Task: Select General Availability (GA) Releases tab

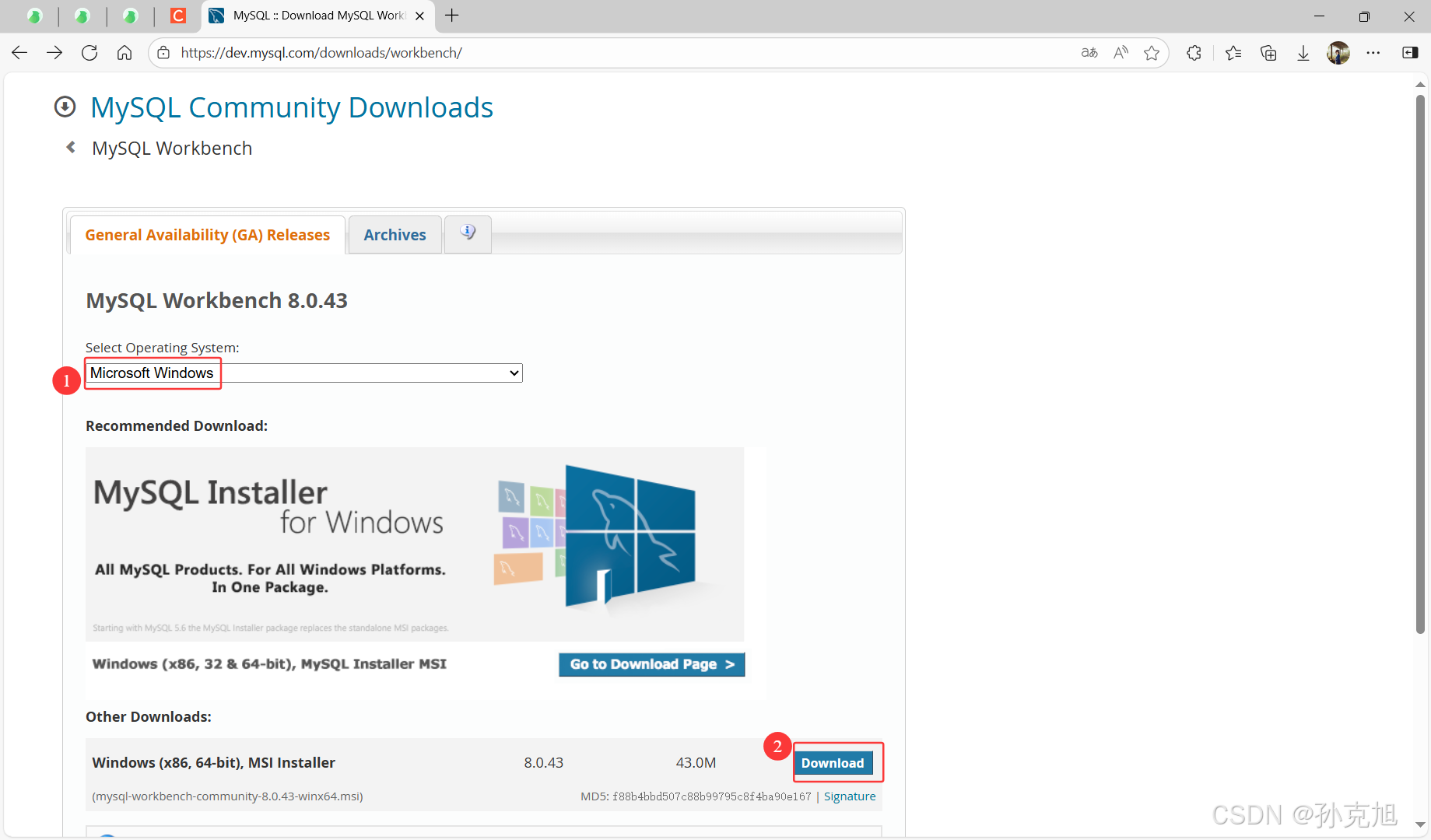Action: (208, 235)
